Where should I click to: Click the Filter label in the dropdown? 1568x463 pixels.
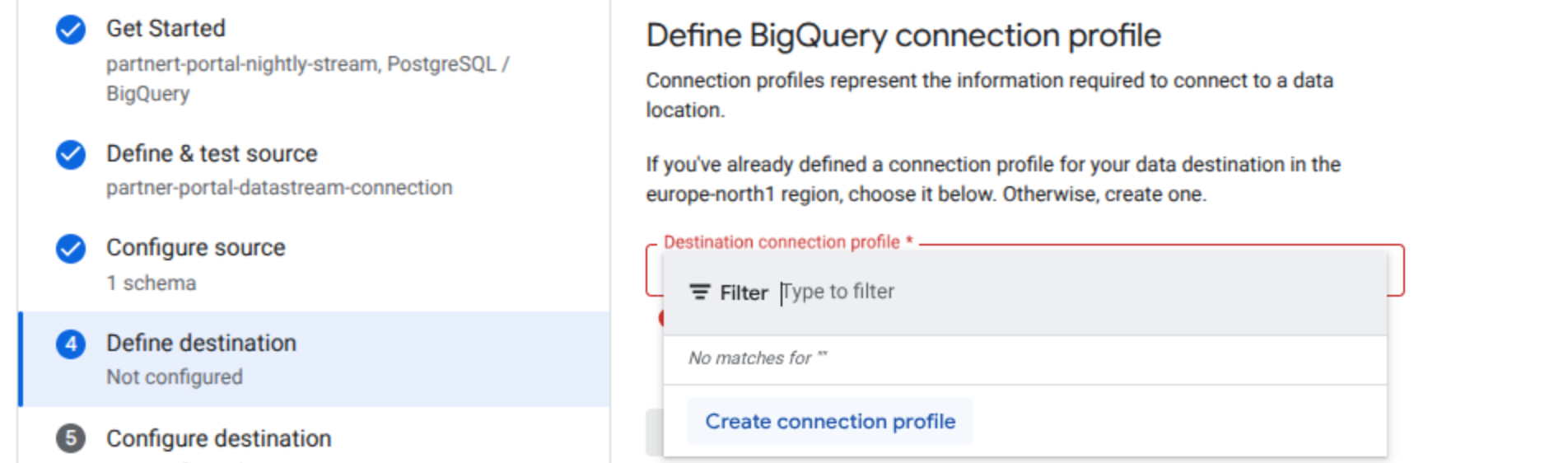point(744,292)
